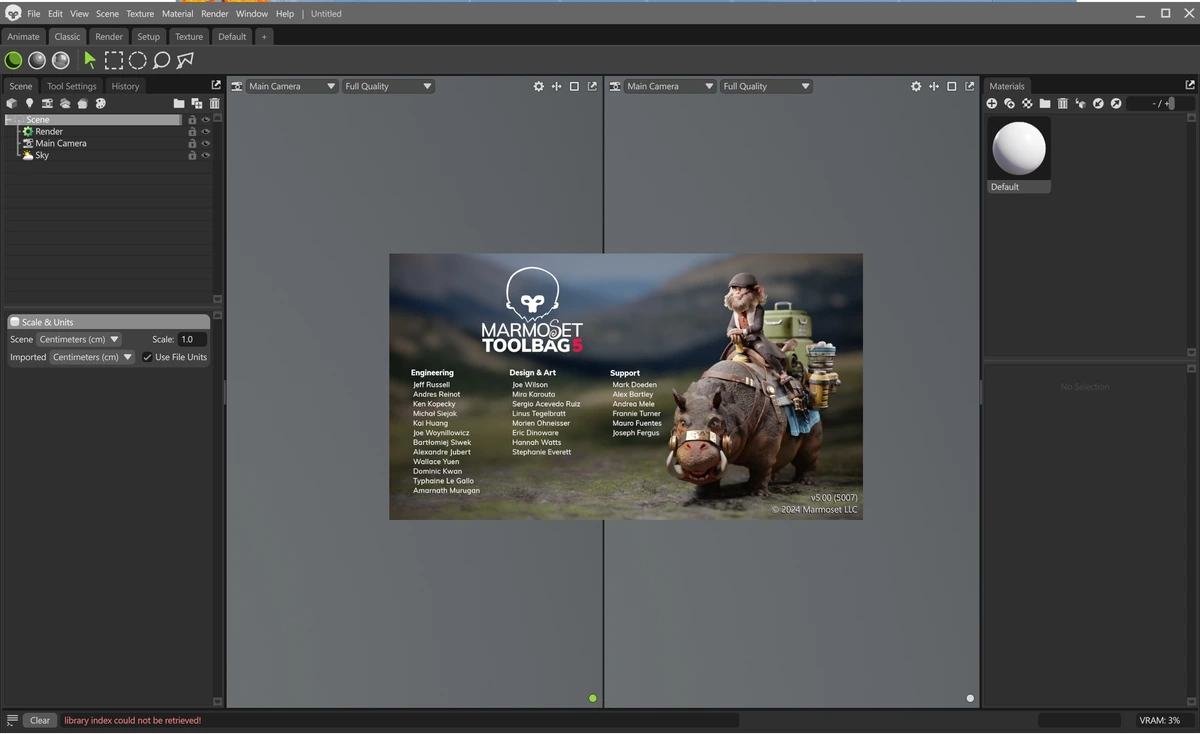The width and height of the screenshot is (1200, 734).
Task: Switch to the History tab
Action: (x=126, y=86)
